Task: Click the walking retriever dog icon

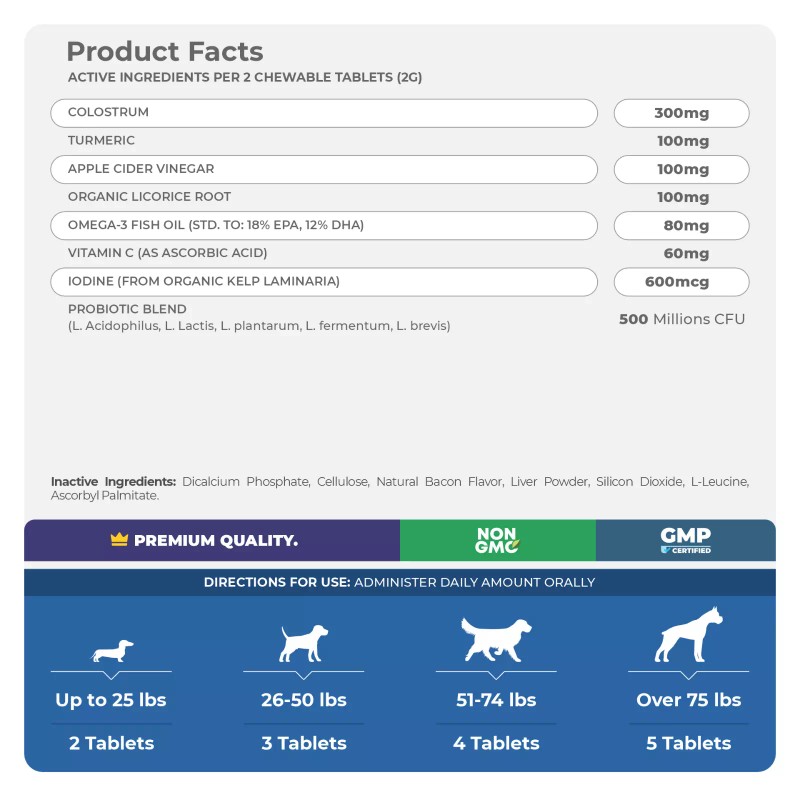Action: click(496, 640)
